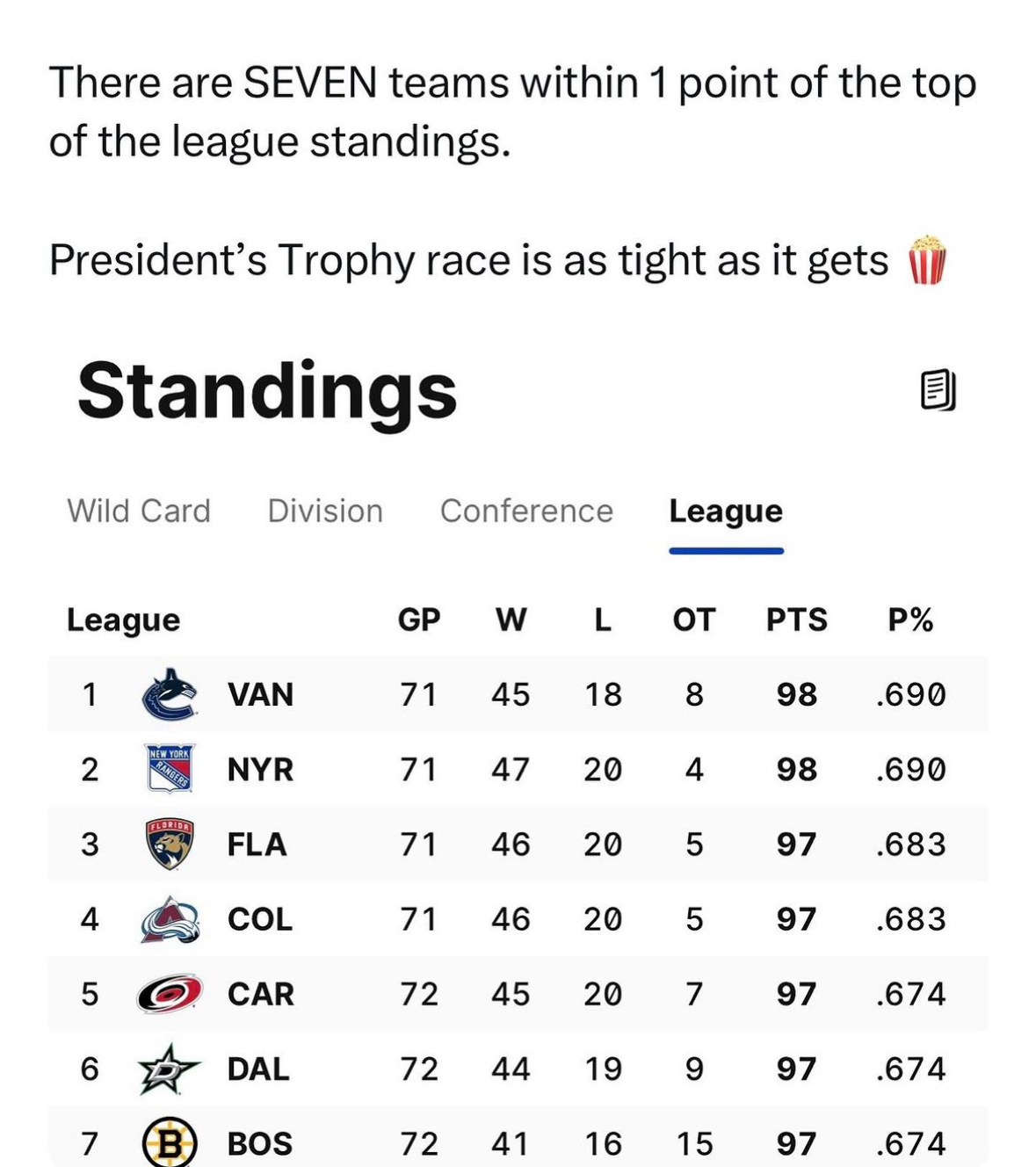Click the OT column header
This screenshot has height=1167, width=1036.
coord(694,620)
